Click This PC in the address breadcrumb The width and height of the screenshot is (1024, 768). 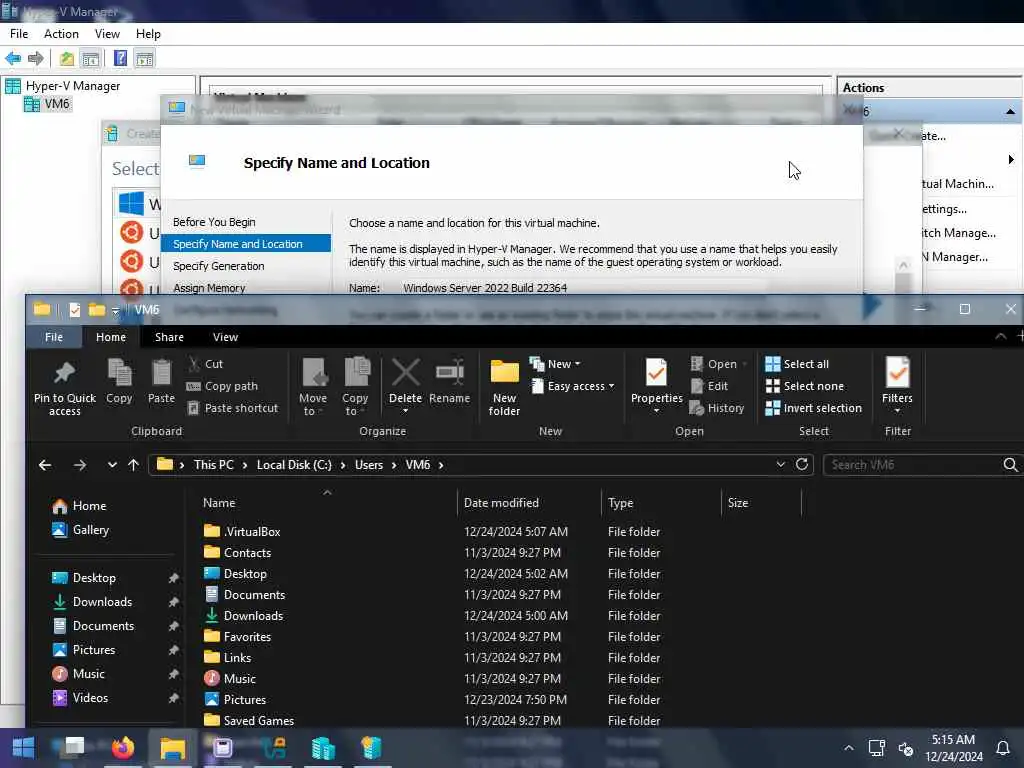[x=214, y=465]
